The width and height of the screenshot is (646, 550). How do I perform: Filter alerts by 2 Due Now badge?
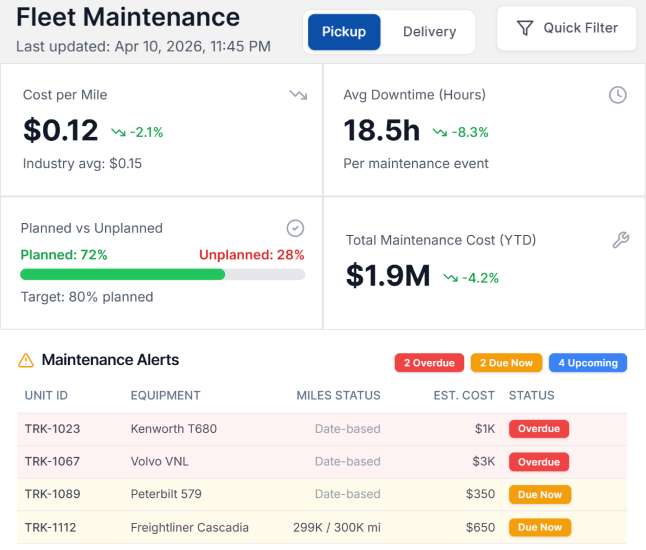point(506,363)
